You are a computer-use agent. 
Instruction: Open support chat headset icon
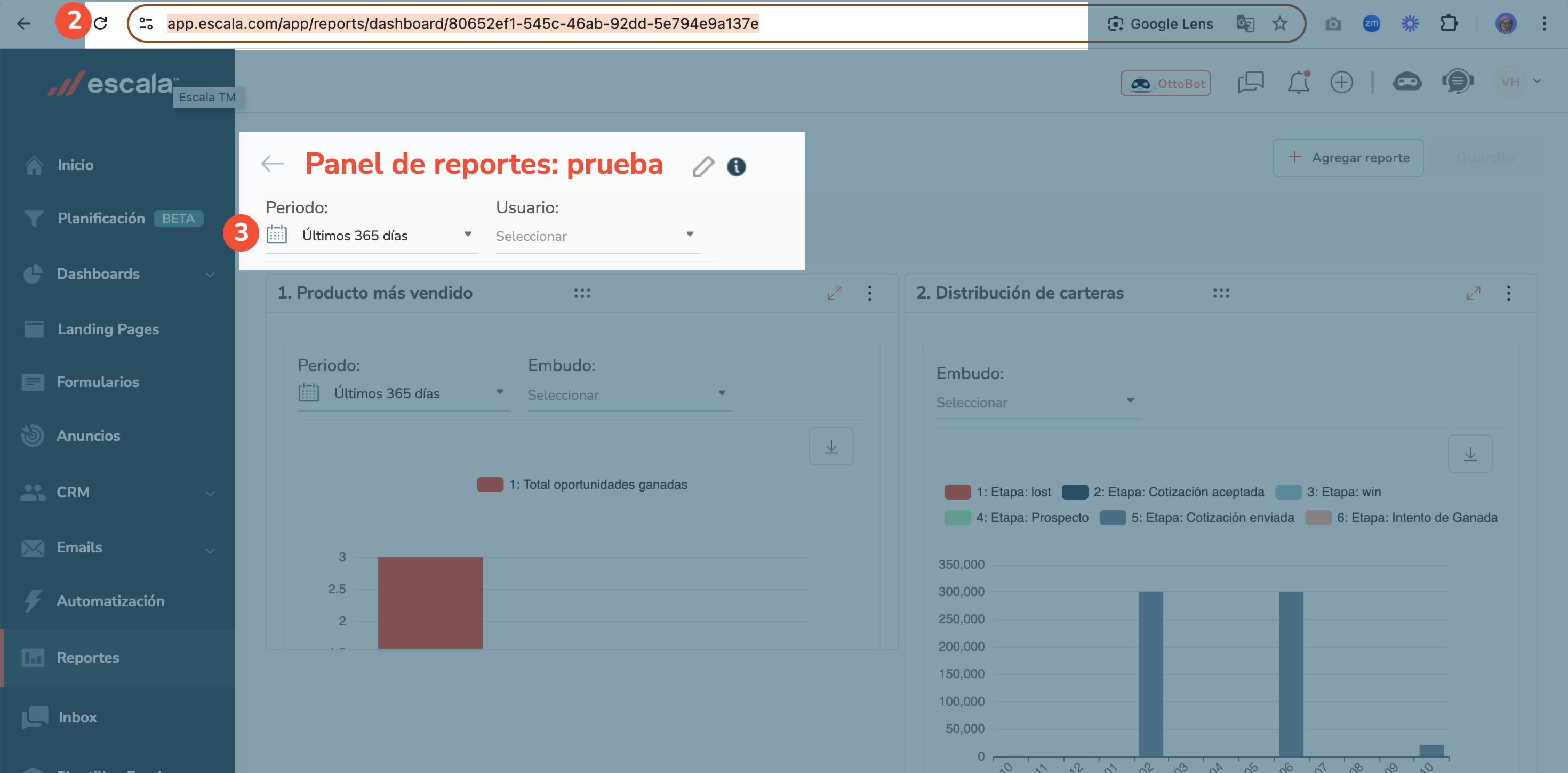(x=1457, y=81)
